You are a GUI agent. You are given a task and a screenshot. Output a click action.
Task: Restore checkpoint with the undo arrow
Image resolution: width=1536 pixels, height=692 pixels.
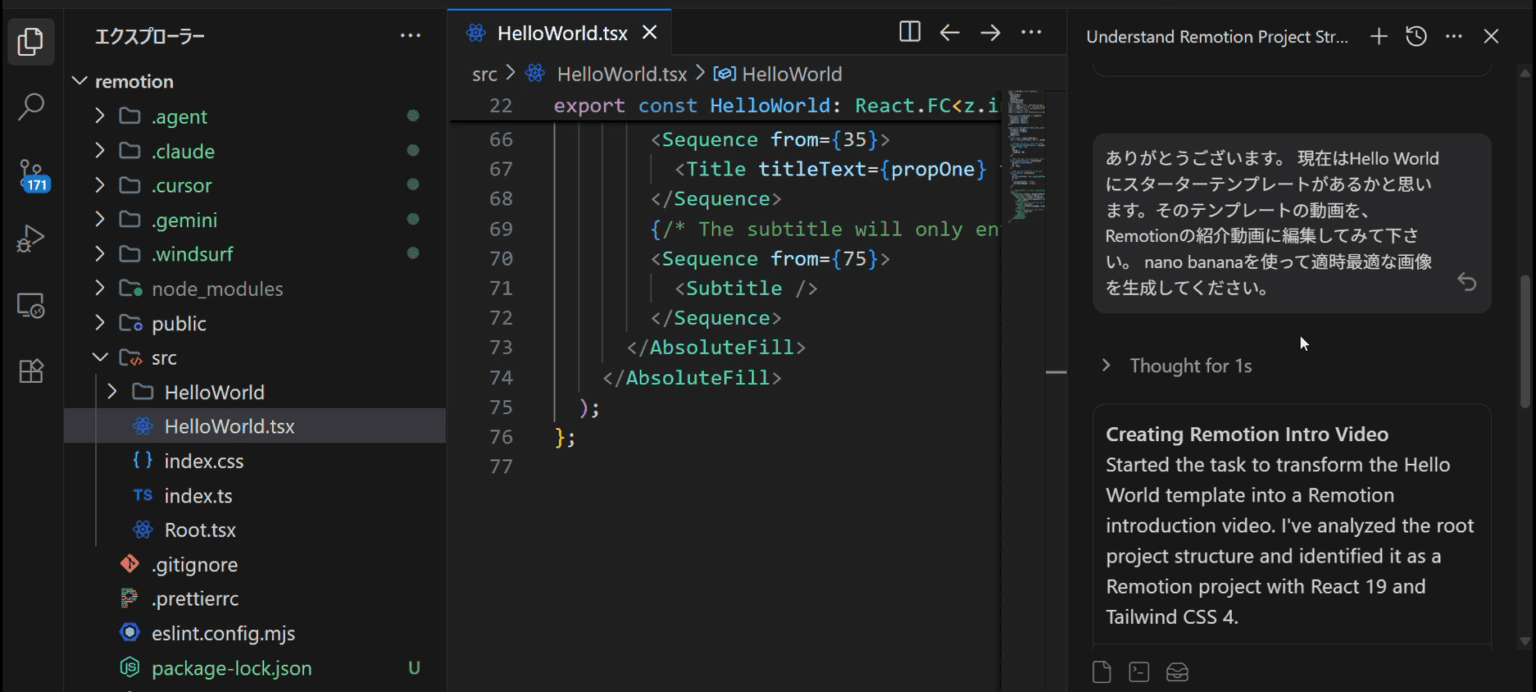coord(1466,283)
